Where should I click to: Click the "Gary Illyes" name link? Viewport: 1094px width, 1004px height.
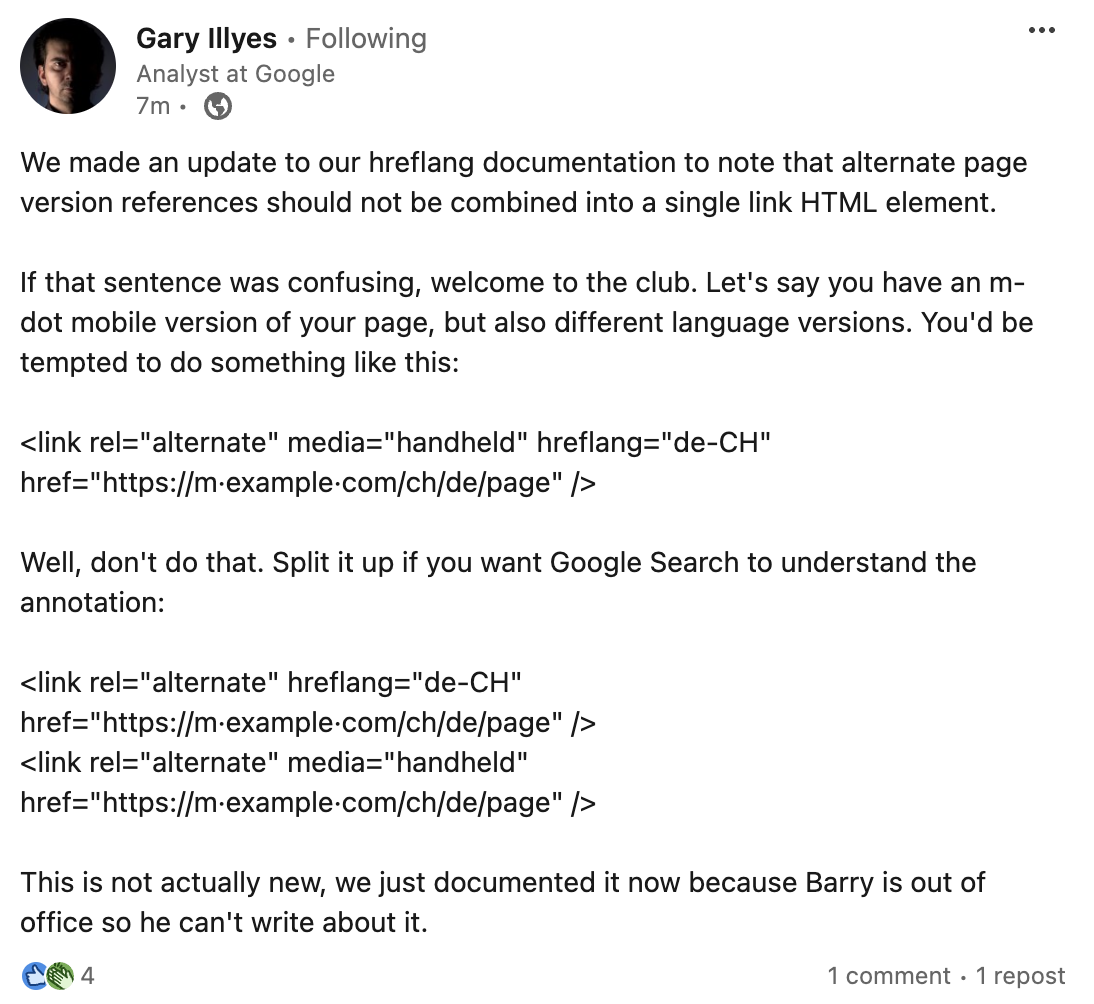[x=208, y=38]
